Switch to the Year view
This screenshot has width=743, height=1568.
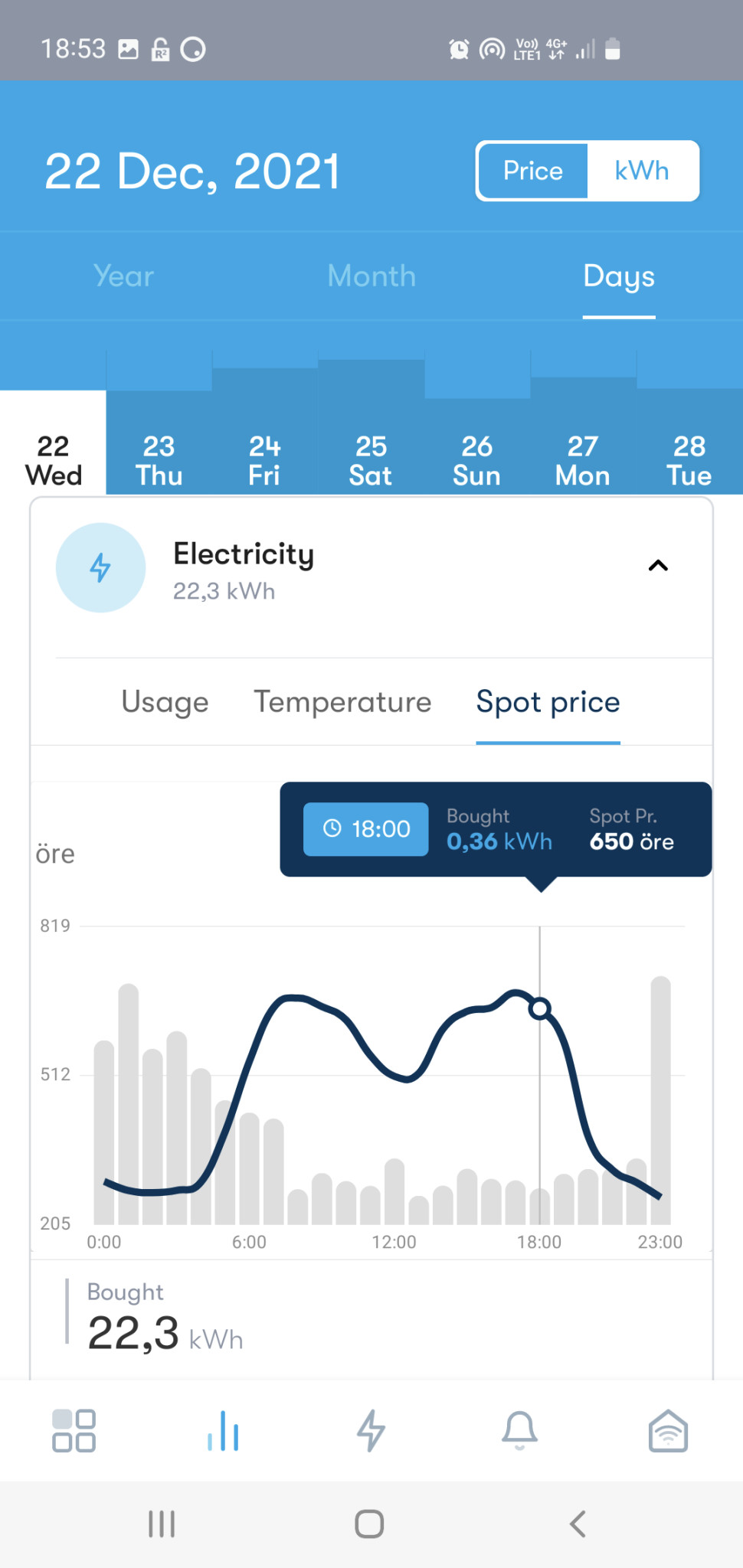pos(123,276)
